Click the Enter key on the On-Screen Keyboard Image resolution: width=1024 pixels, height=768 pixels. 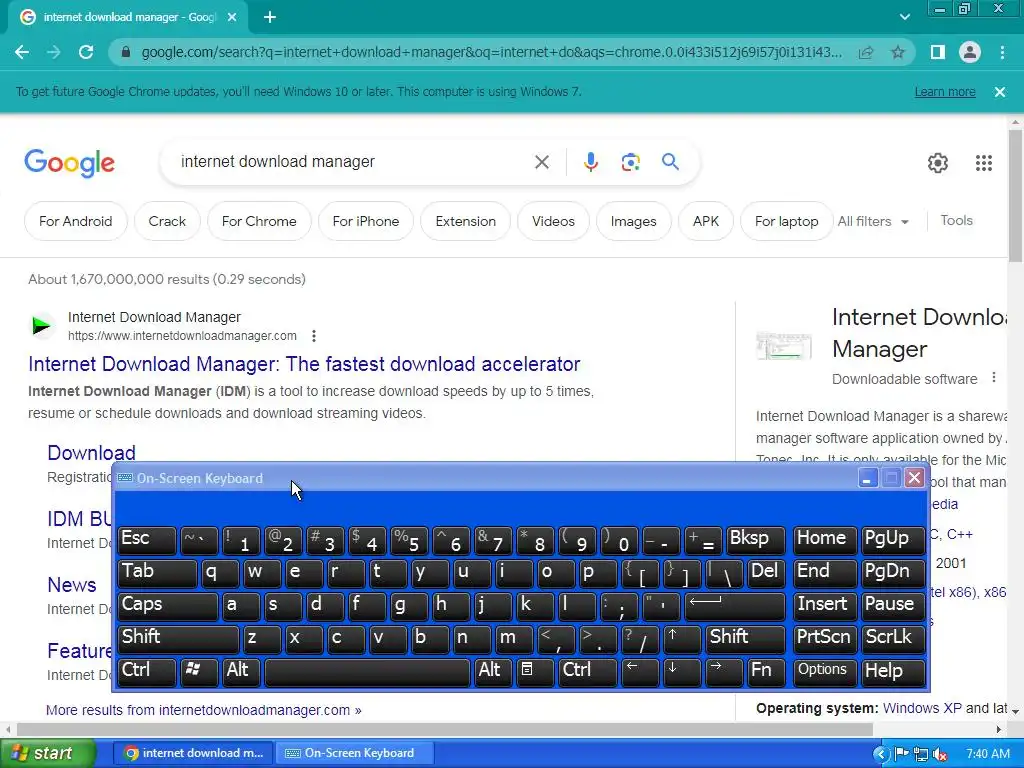[x=735, y=606]
